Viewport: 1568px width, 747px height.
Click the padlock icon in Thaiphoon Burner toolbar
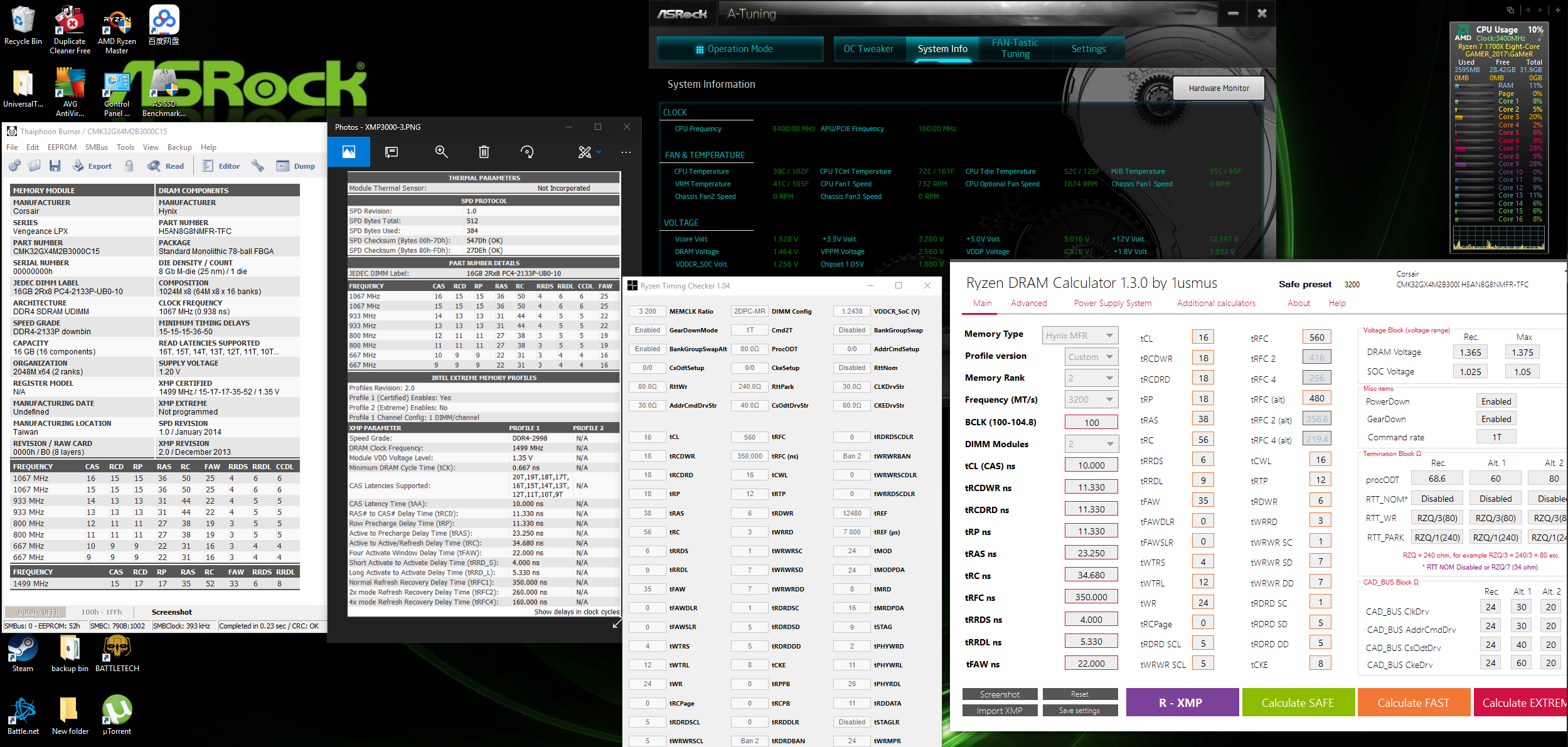pos(129,166)
